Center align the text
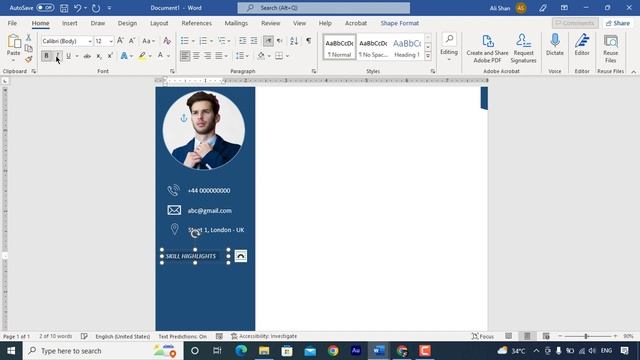This screenshot has width=640, height=360. 196,56
